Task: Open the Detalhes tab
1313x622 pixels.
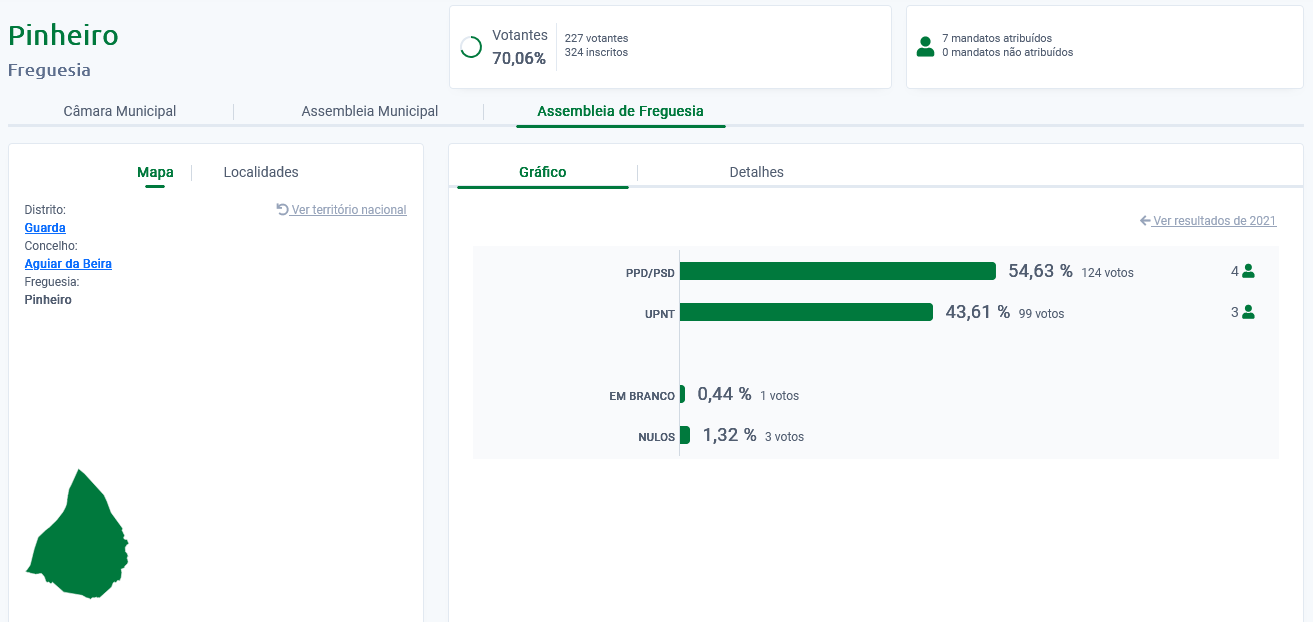Action: [x=757, y=172]
